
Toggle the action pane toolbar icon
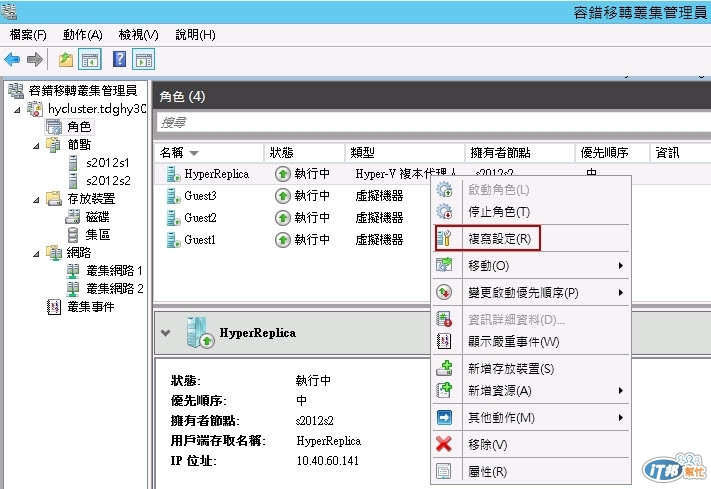pyautogui.click(x=143, y=59)
